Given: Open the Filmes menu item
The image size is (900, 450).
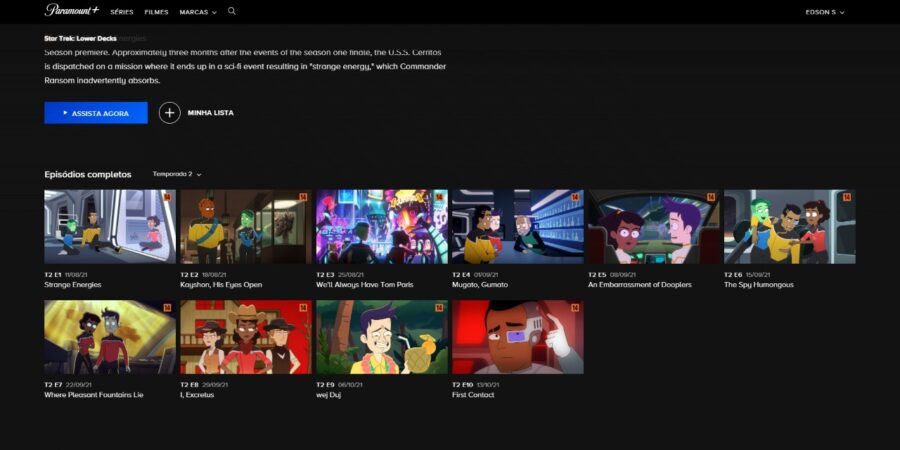Looking at the screenshot, I should [x=156, y=12].
